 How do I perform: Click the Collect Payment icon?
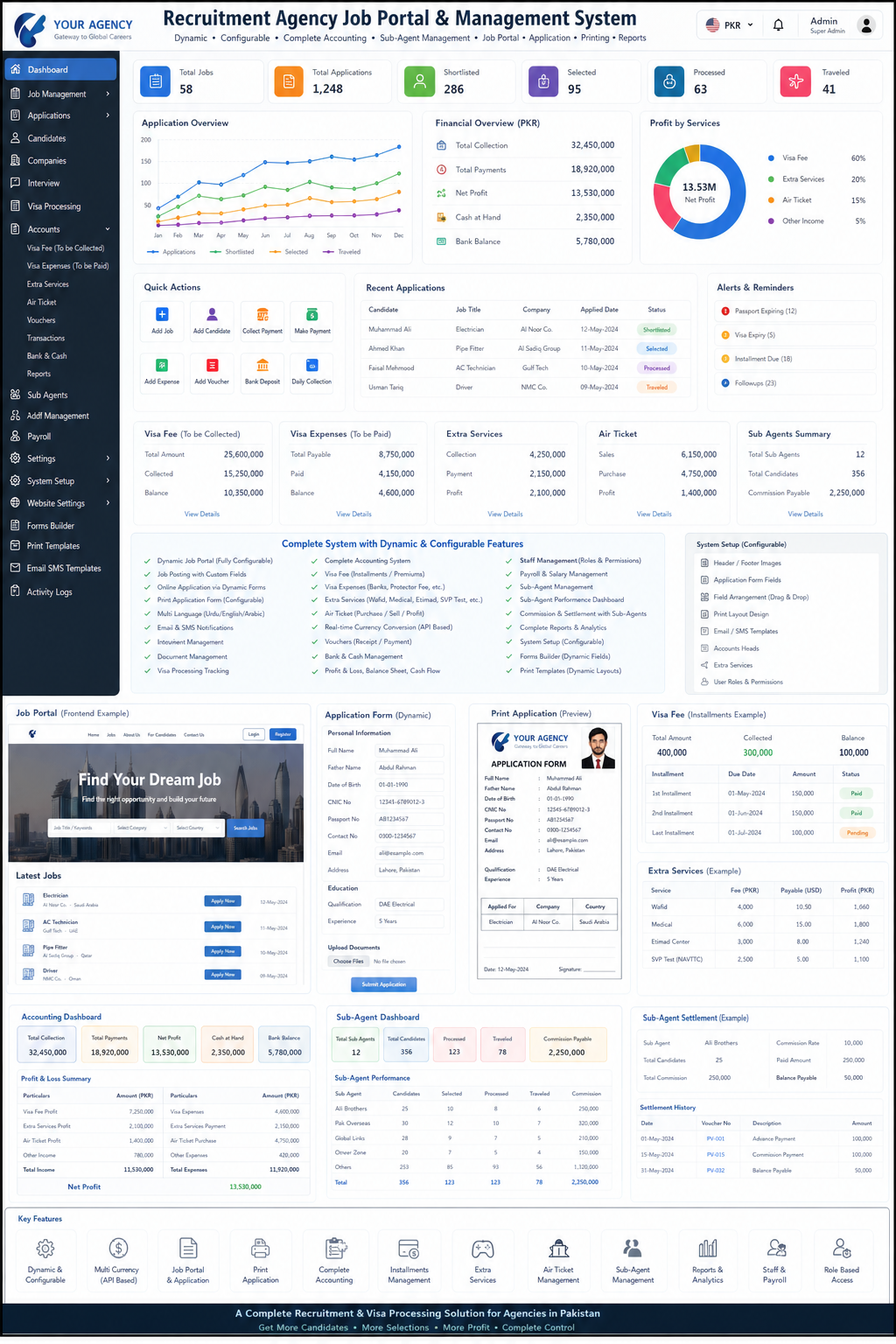262,315
